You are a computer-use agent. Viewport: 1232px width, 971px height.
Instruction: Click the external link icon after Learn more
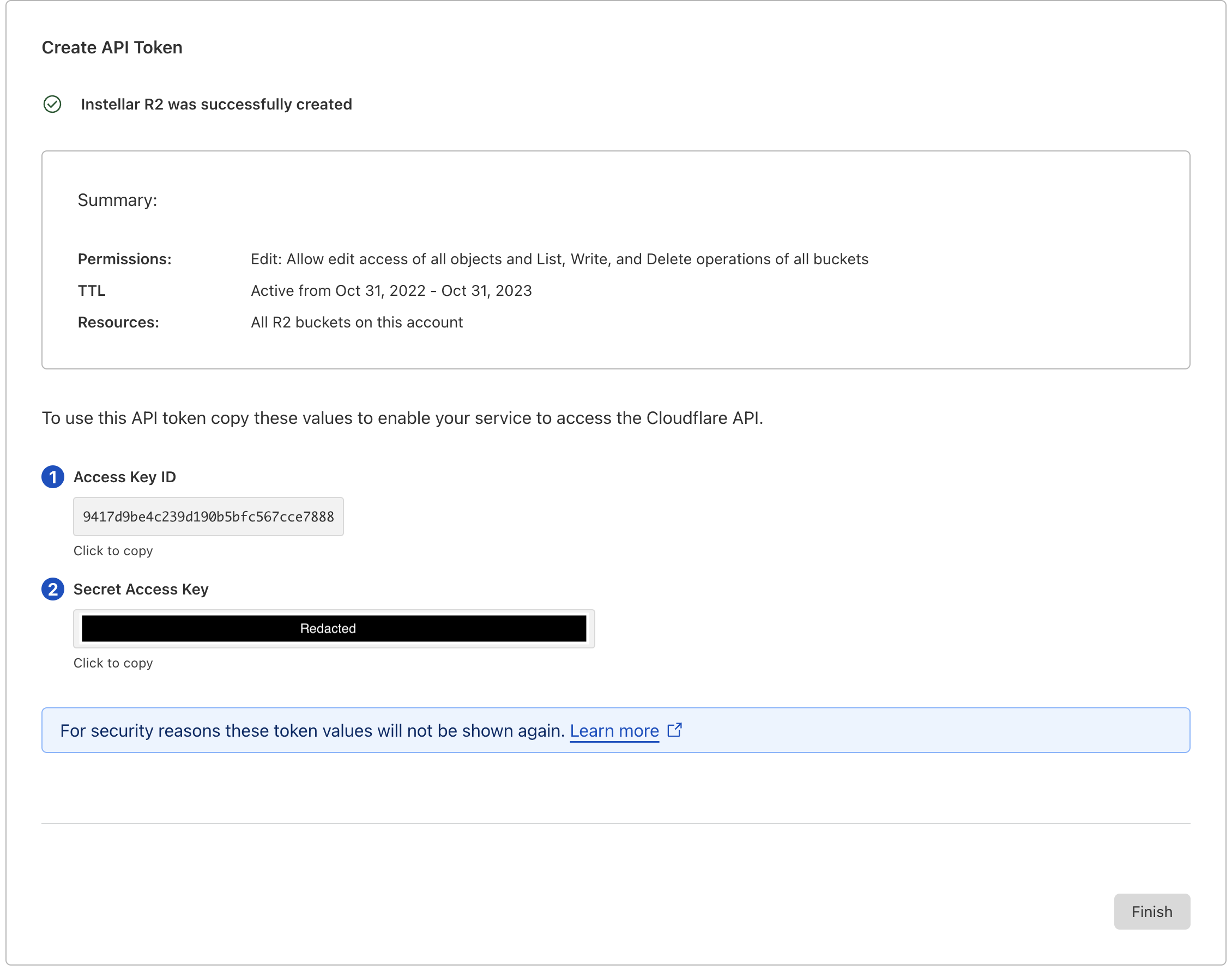click(x=674, y=730)
